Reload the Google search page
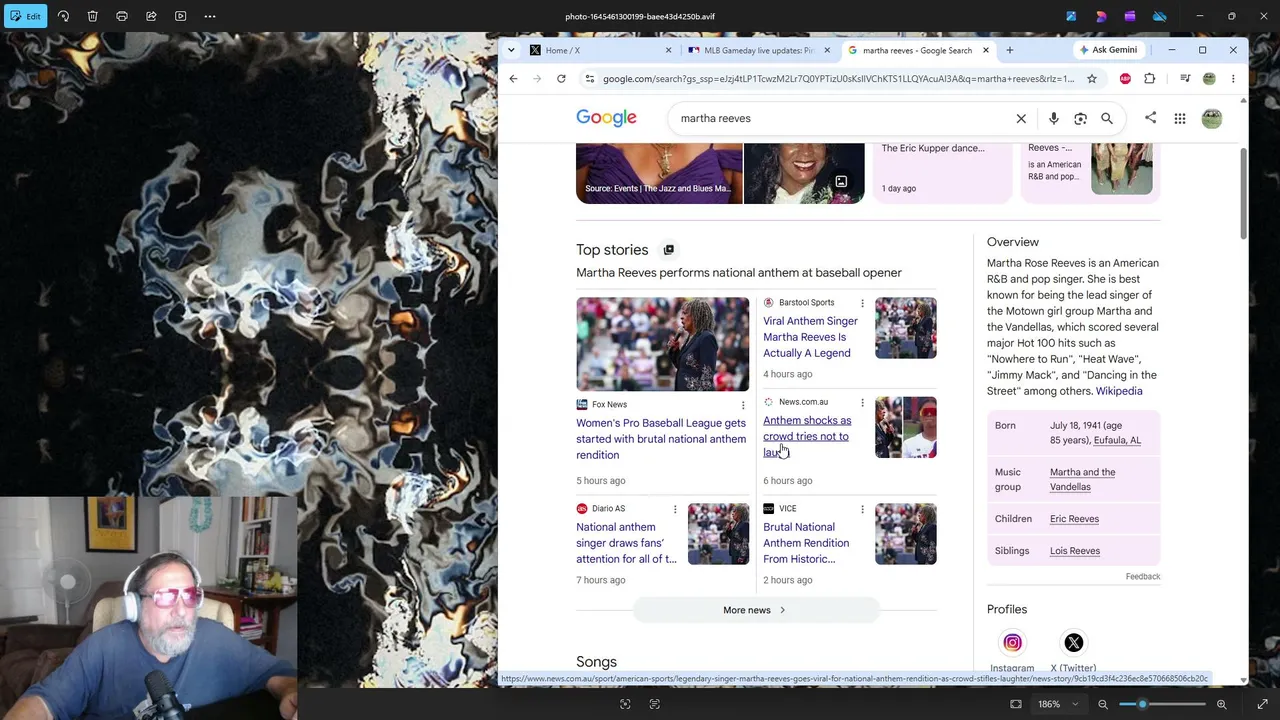The width and height of the screenshot is (1280, 720). 561,79
